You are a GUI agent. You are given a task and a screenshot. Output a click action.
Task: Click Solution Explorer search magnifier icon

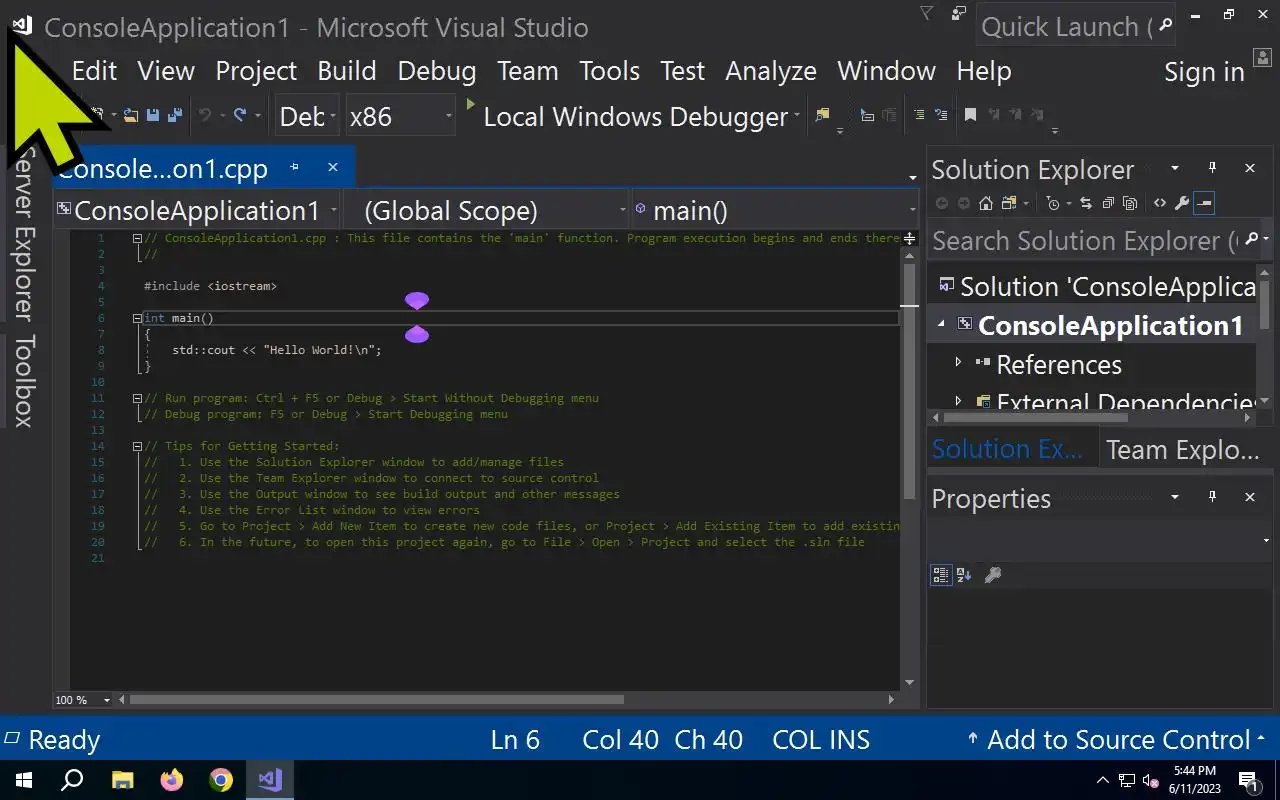click(1251, 240)
